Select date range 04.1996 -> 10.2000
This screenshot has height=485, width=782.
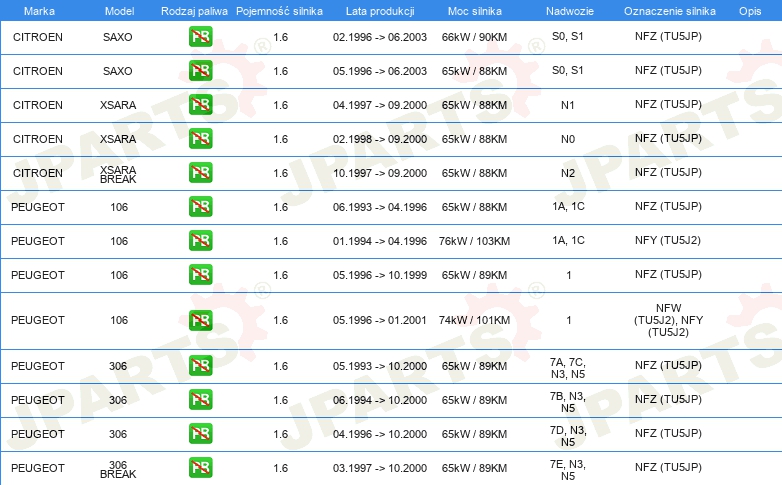pos(380,434)
